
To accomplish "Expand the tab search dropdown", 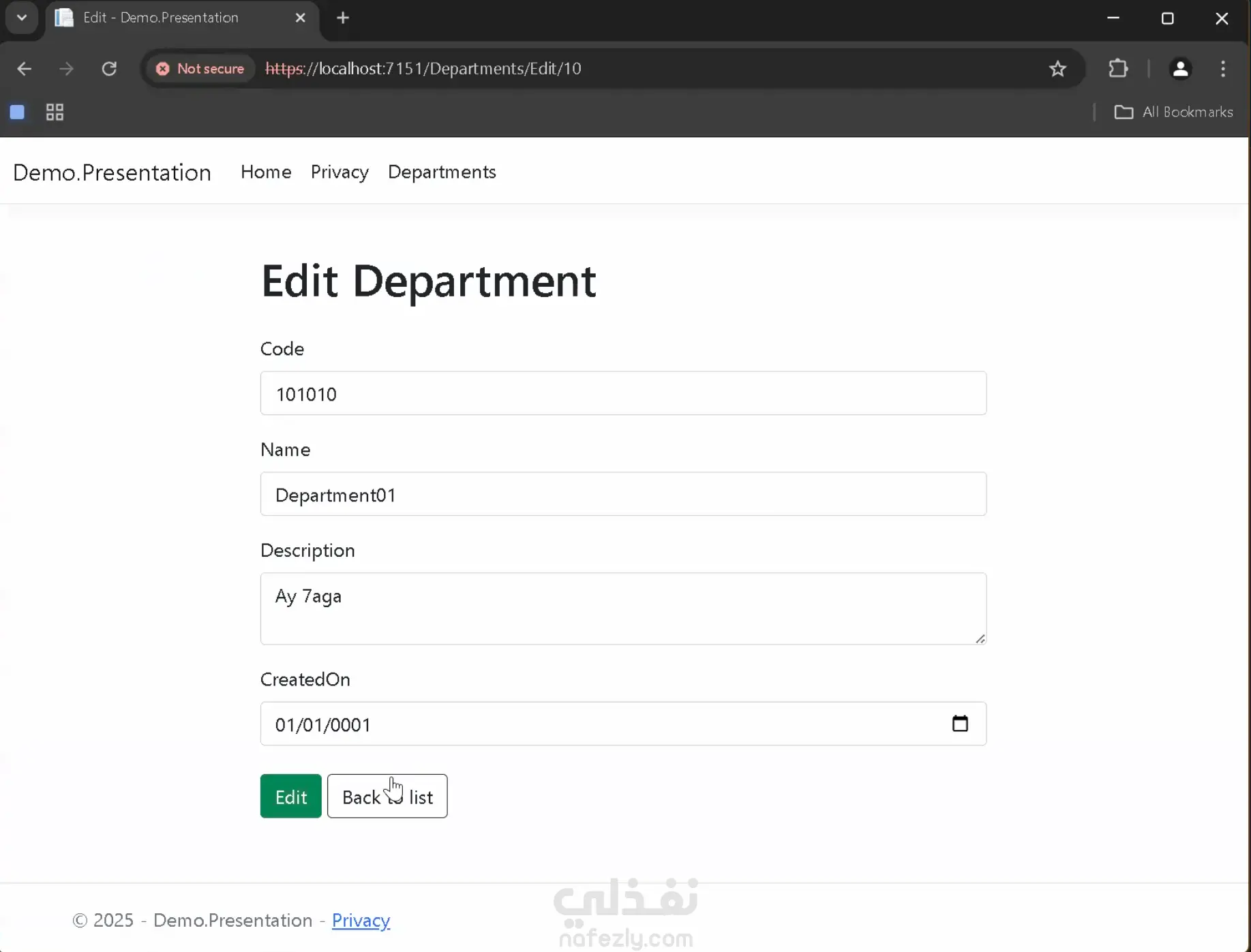I will coord(22,18).
